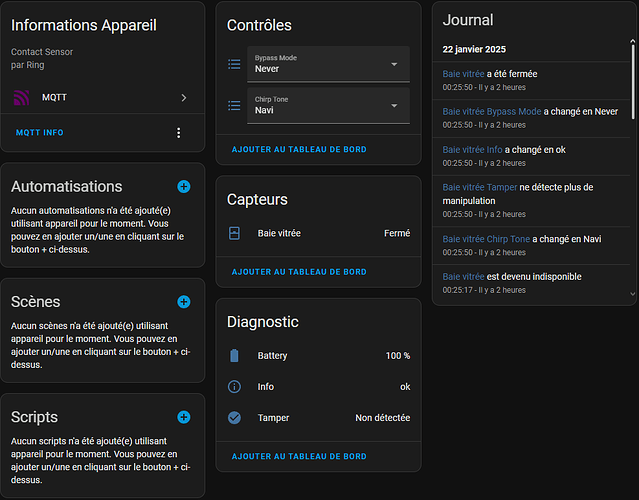Viewport: 639px width, 500px height.
Task: Open the Baie vitrée Bypass Mode journal link
Action: 492,112
